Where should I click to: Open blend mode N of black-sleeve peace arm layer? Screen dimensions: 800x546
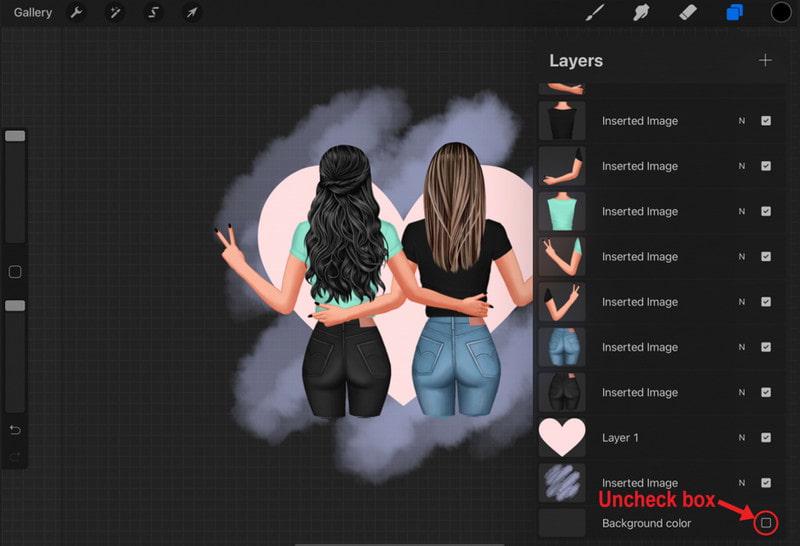pyautogui.click(x=742, y=302)
